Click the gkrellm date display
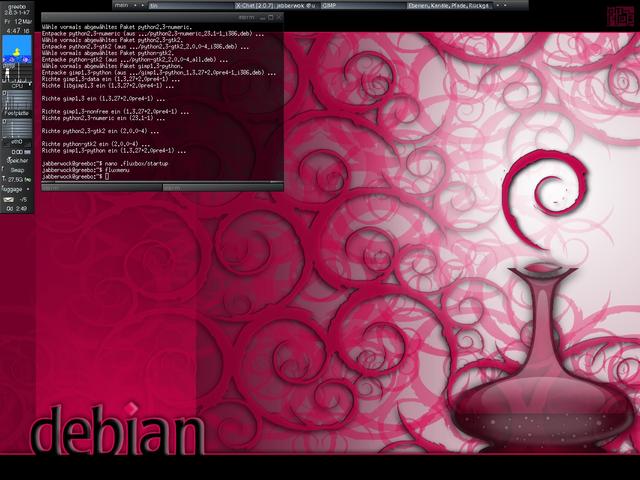The height and width of the screenshot is (480, 640). pos(16,20)
